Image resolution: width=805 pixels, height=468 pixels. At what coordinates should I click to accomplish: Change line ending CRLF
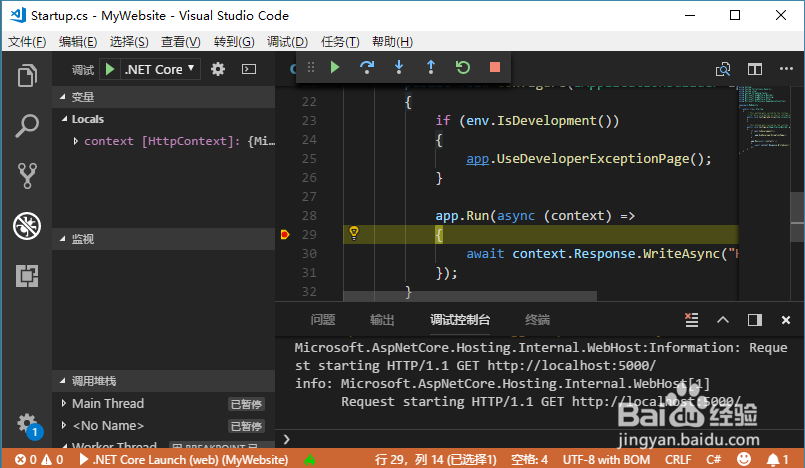tap(678, 459)
